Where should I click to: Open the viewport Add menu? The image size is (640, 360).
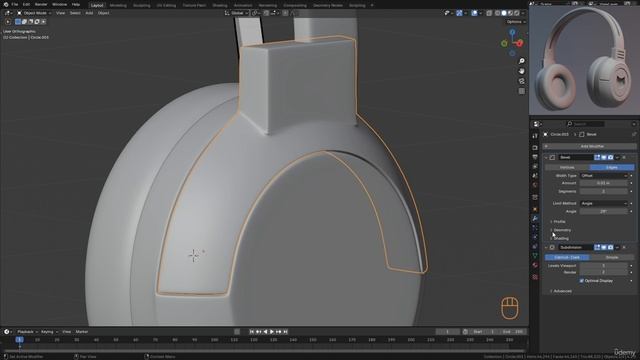pyautogui.click(x=89, y=13)
